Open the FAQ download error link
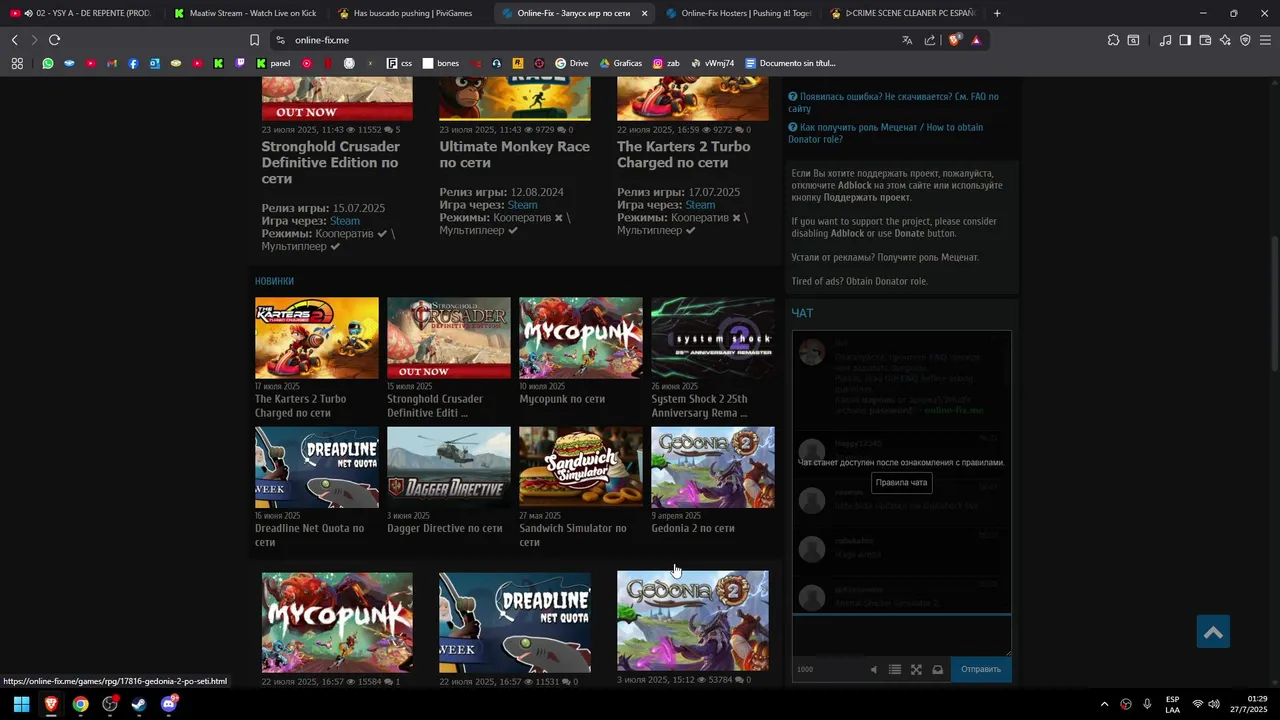This screenshot has width=1280, height=720. [893, 103]
